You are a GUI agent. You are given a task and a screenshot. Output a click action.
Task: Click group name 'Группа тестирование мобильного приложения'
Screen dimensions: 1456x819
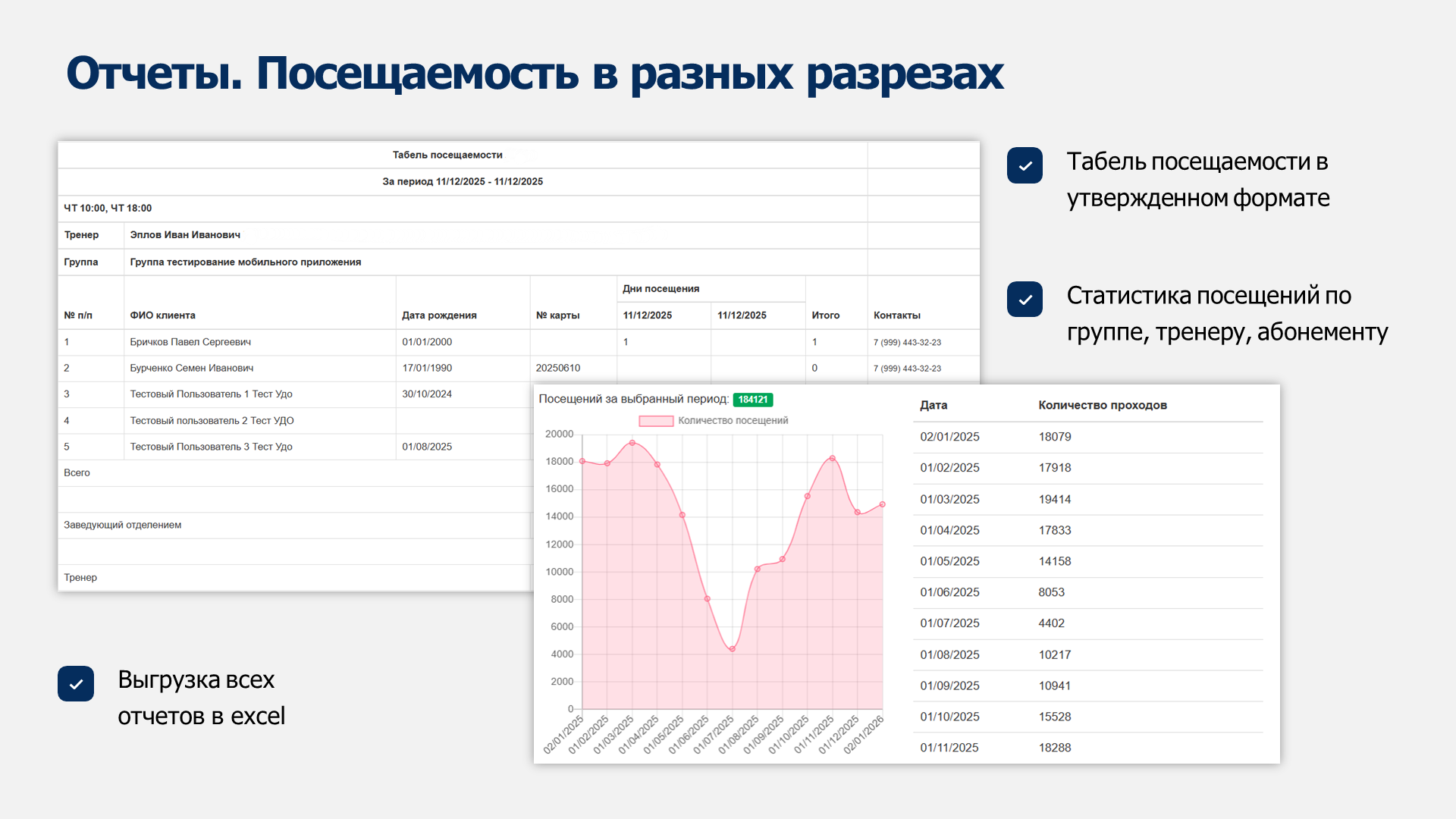(246, 262)
